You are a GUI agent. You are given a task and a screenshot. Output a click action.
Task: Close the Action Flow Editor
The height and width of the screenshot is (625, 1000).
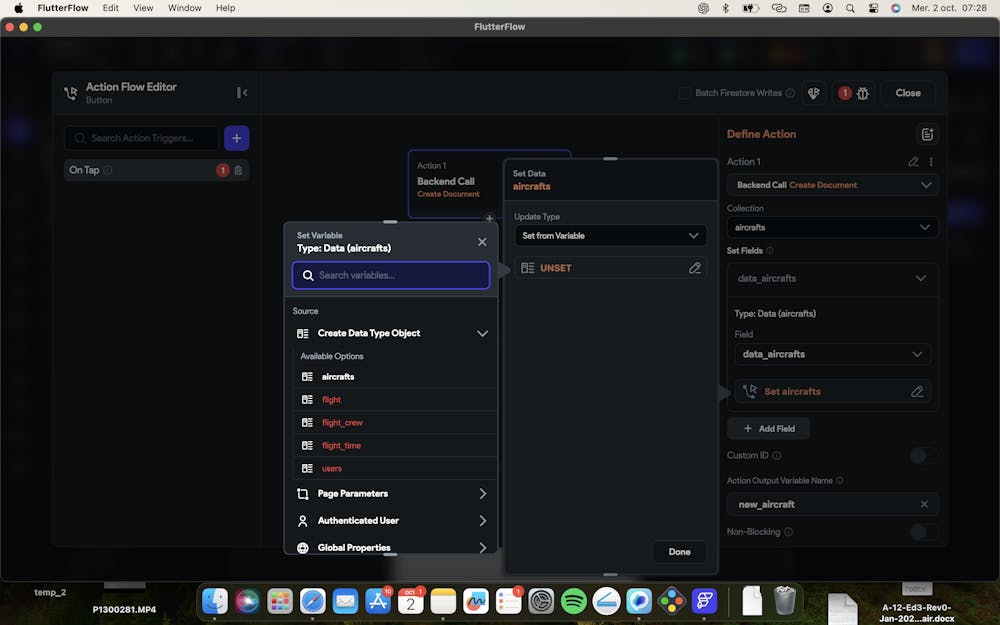click(908, 93)
